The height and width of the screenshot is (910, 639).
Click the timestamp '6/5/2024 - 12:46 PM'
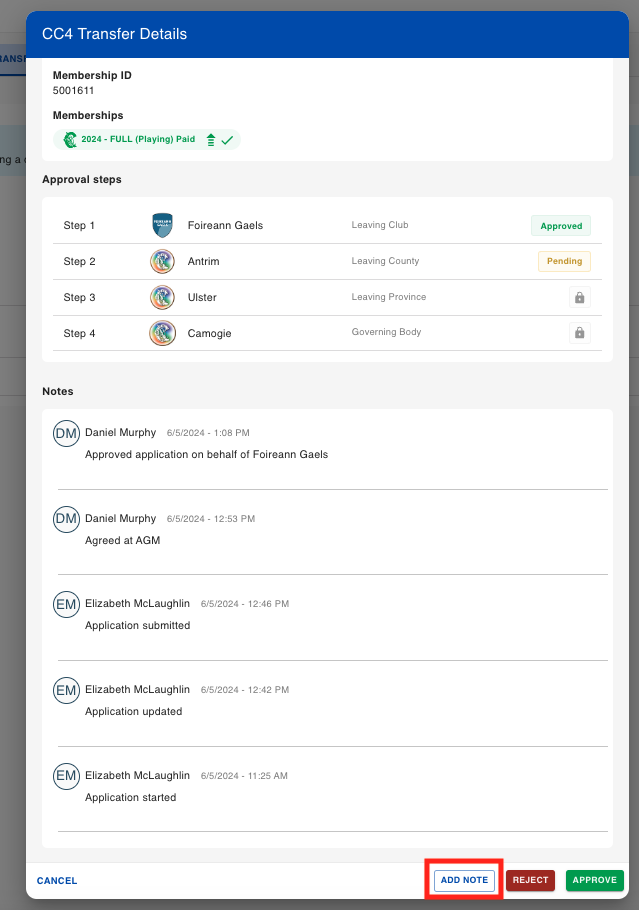pyautogui.click(x=245, y=604)
